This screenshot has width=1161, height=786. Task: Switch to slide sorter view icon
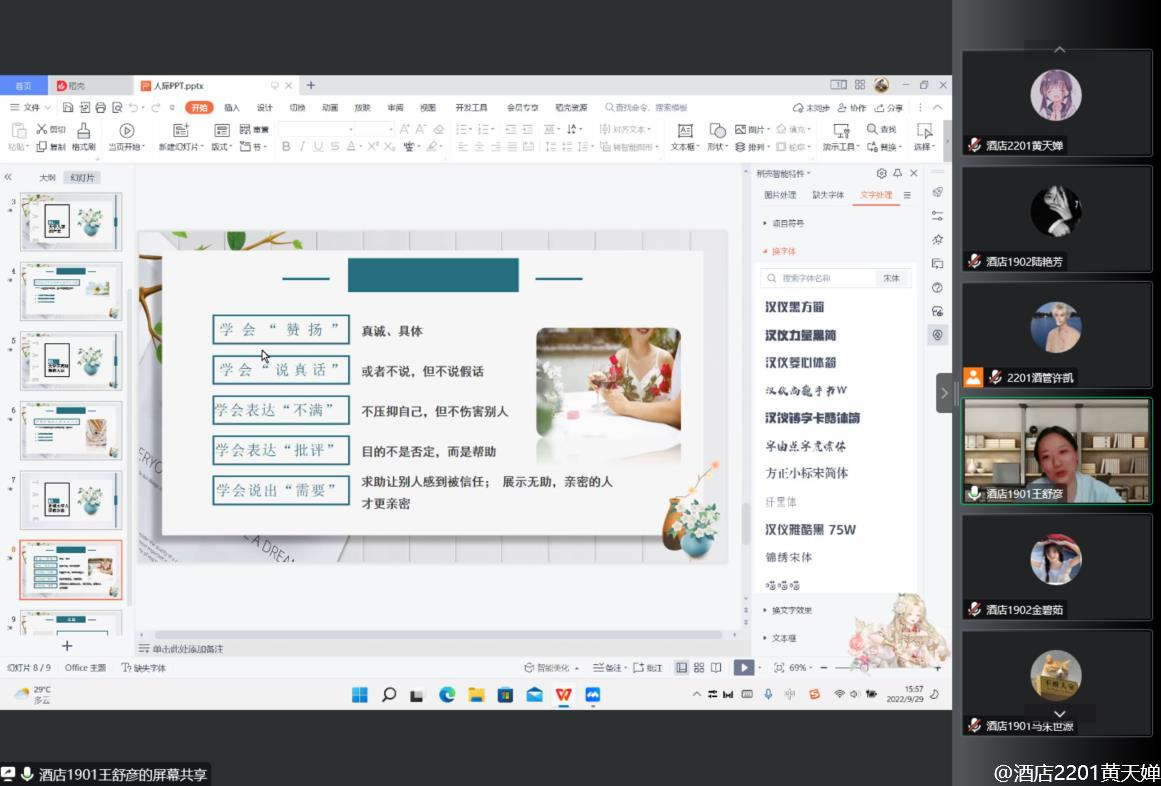tap(699, 667)
